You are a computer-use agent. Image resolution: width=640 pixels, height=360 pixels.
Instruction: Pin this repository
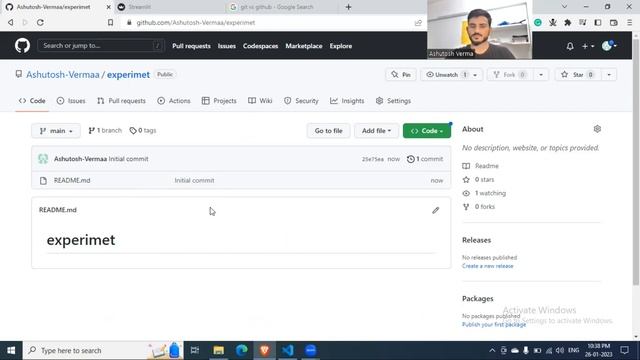tap(401, 75)
